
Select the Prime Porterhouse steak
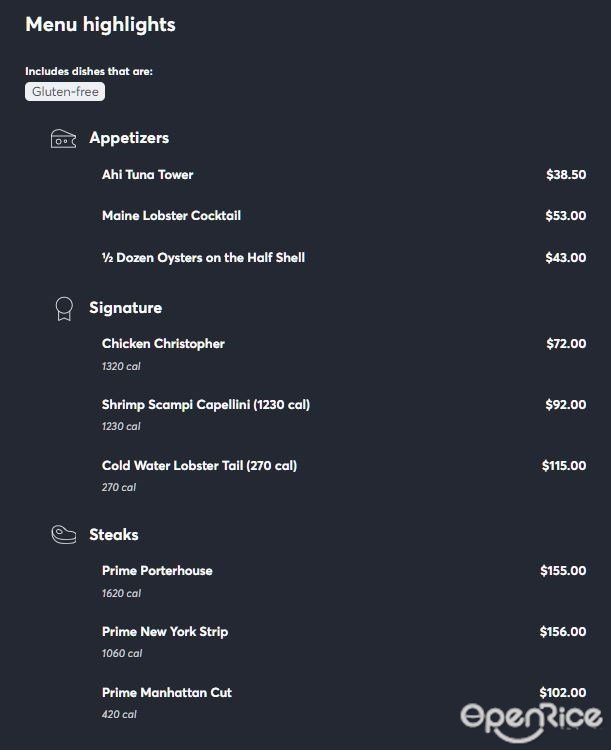[x=157, y=571]
